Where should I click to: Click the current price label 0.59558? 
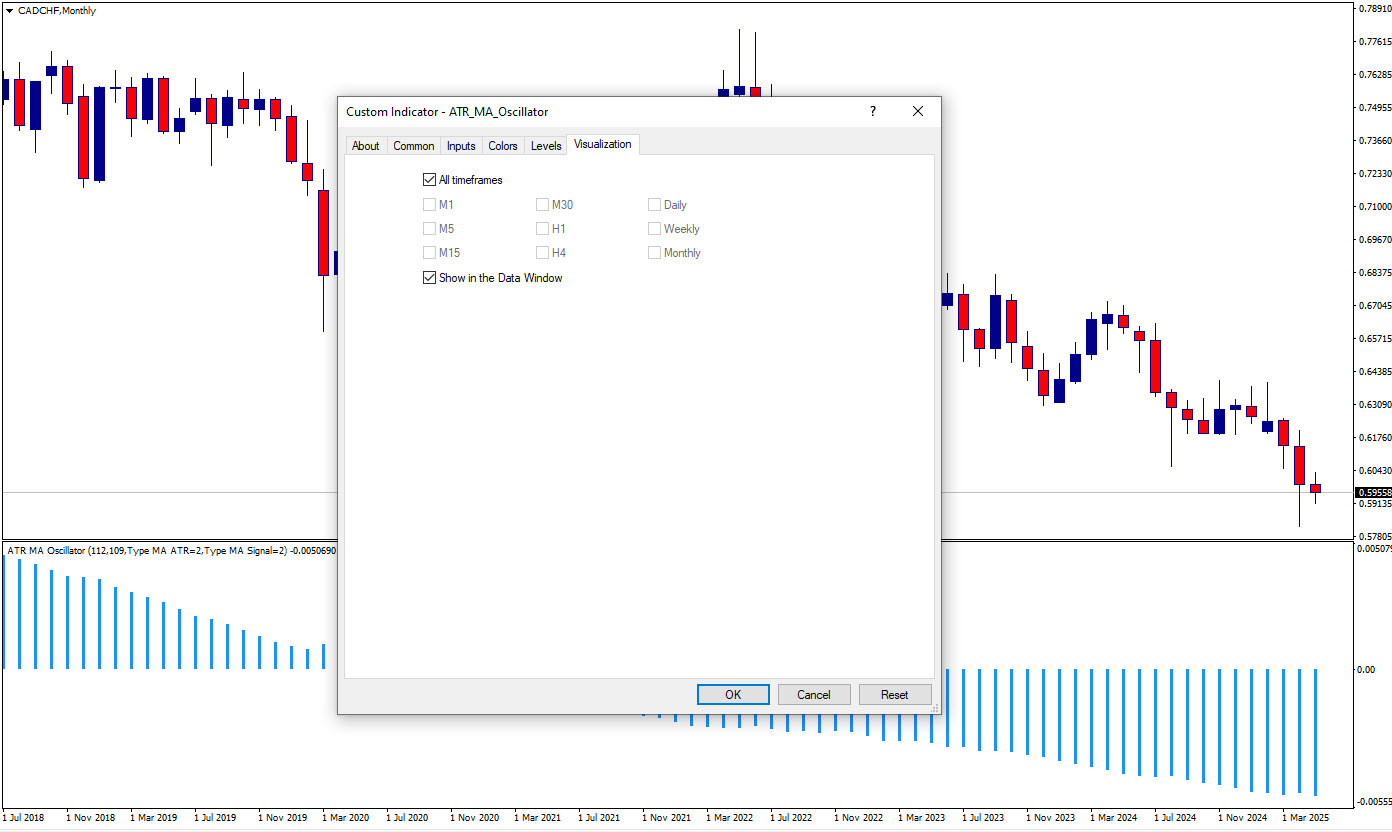point(1373,493)
